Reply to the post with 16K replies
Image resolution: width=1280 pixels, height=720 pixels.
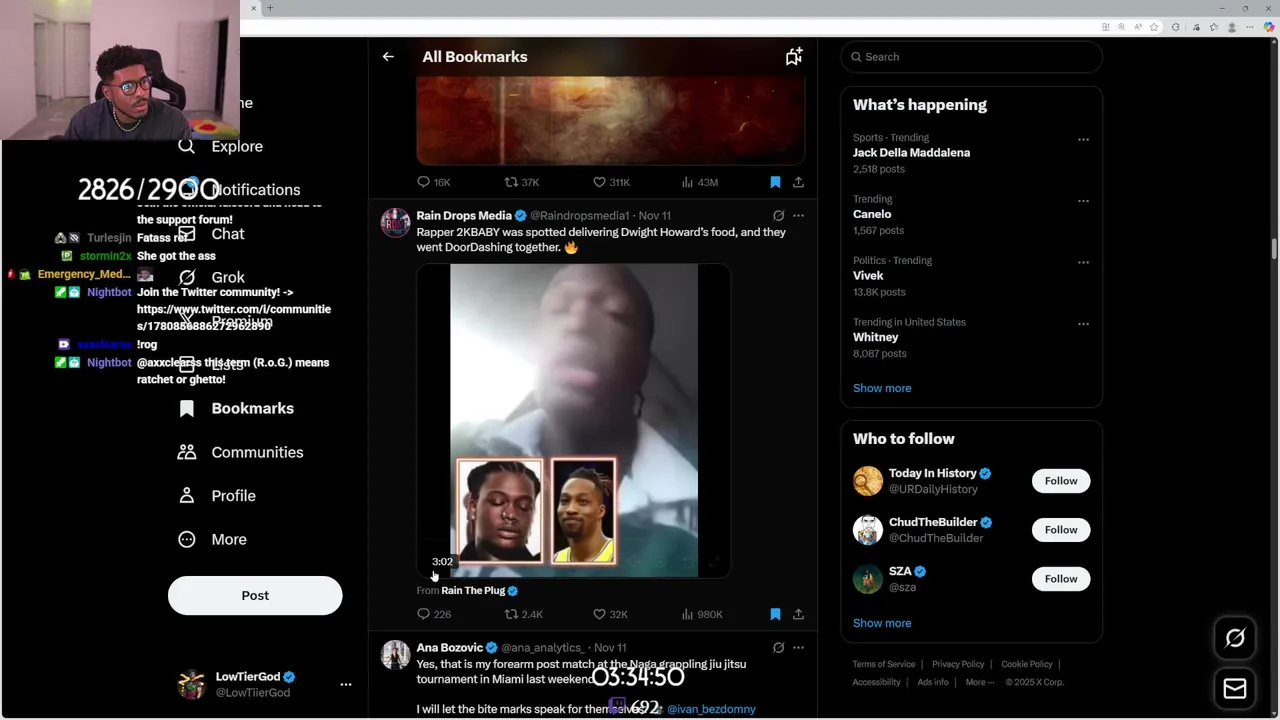tap(434, 182)
